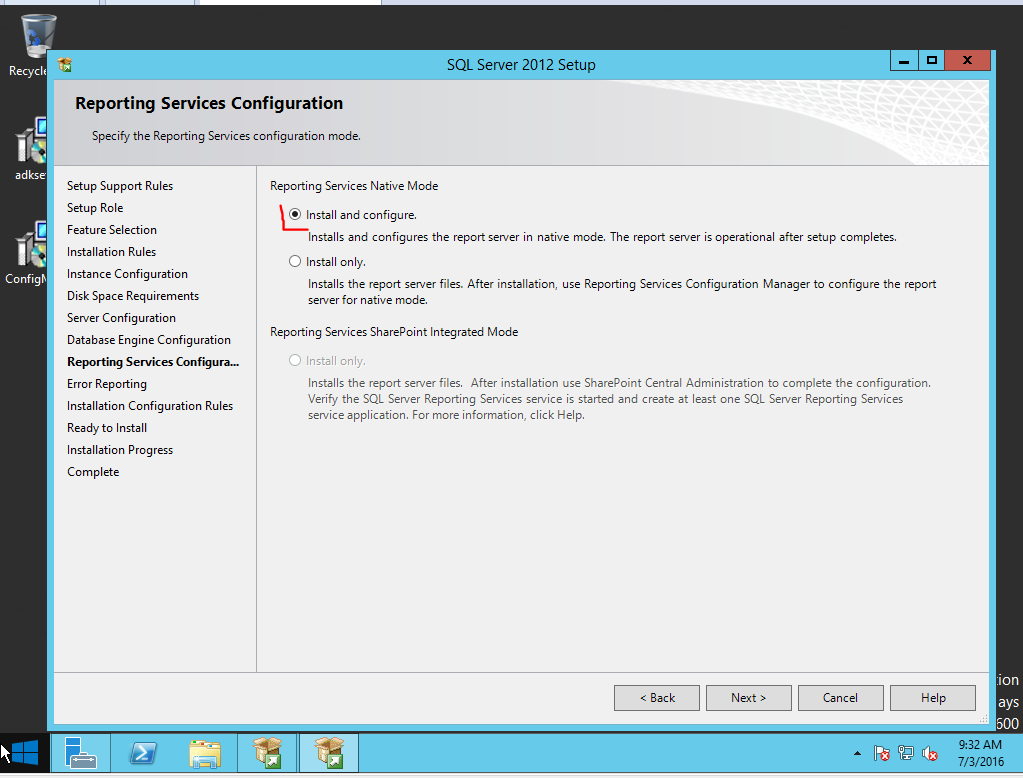Image resolution: width=1023 pixels, height=778 pixels.
Task: Click network status tray icon
Action: click(x=906, y=754)
